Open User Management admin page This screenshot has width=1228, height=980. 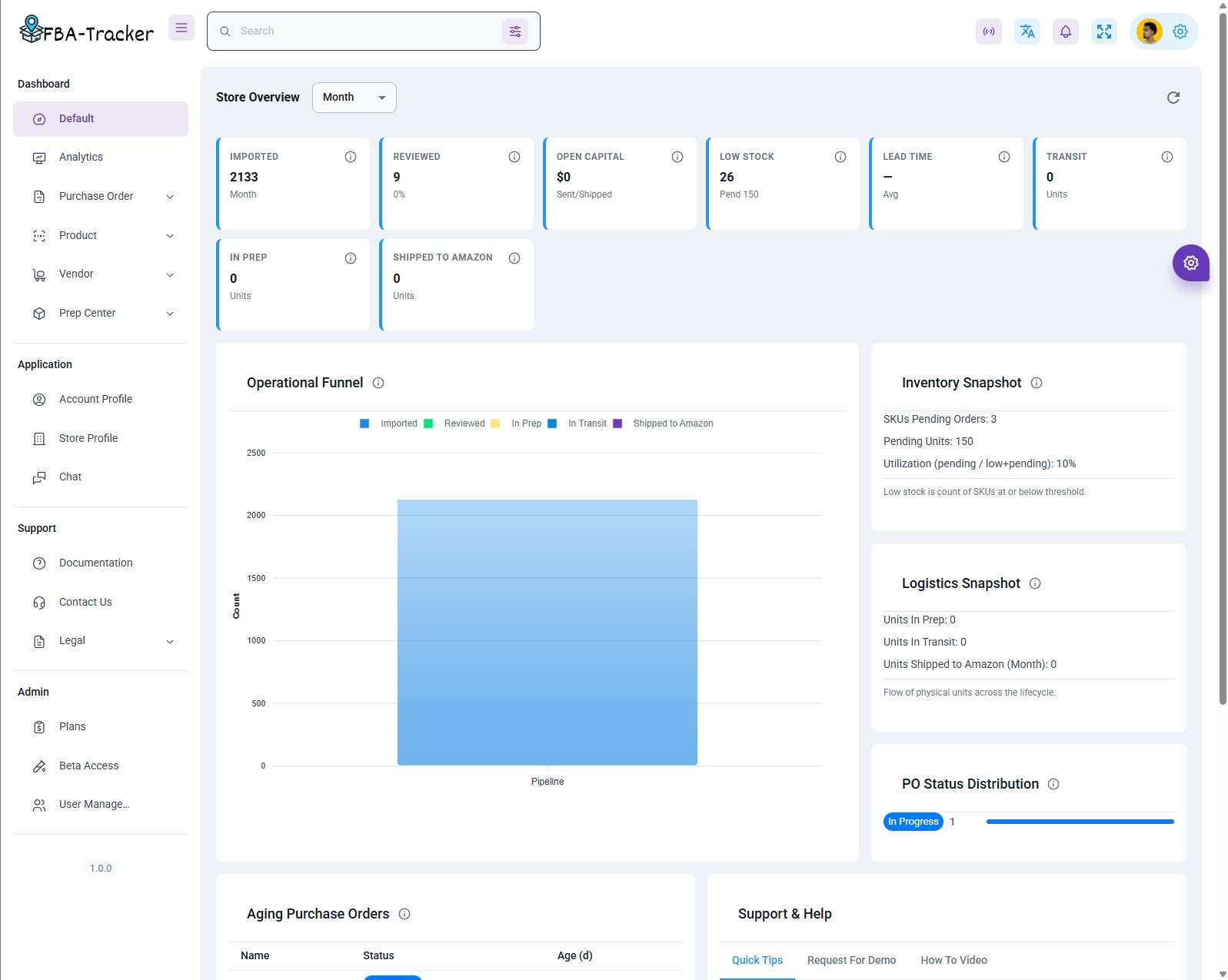click(x=101, y=805)
